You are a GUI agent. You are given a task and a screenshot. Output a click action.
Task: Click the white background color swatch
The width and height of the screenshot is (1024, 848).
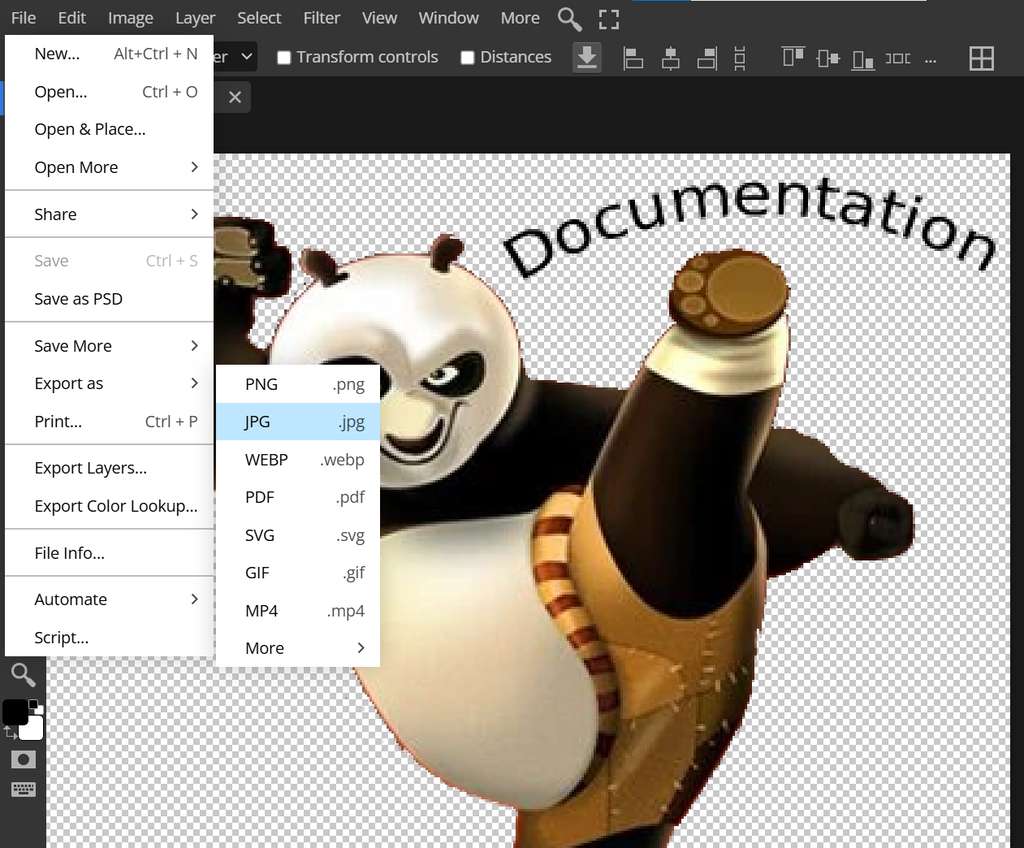coord(33,728)
